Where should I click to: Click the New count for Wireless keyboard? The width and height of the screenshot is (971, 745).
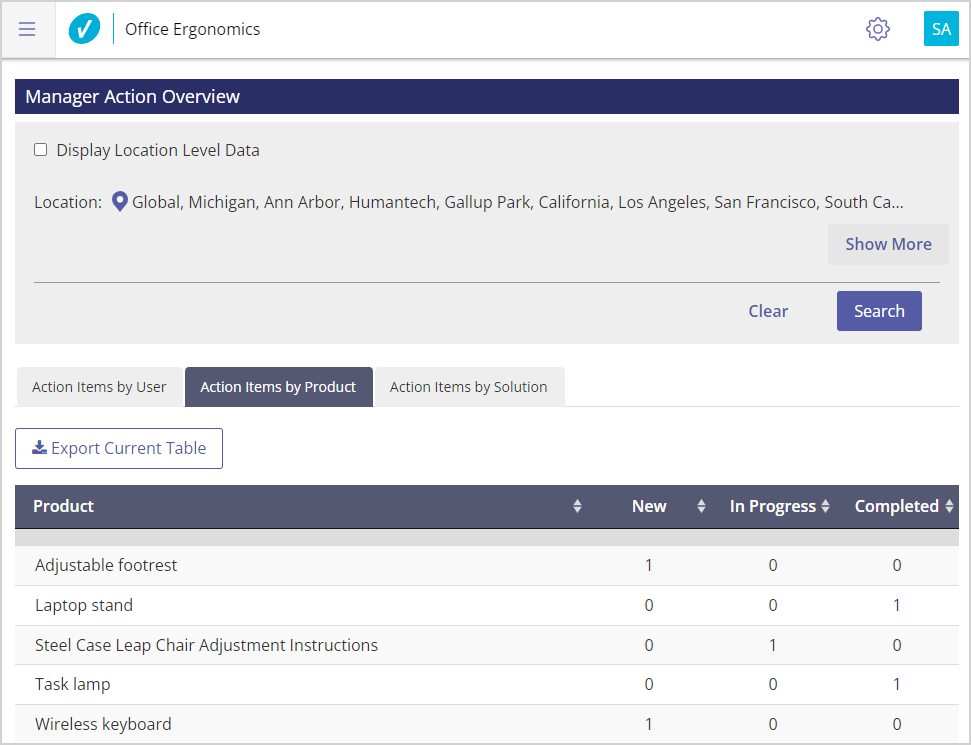click(x=648, y=725)
